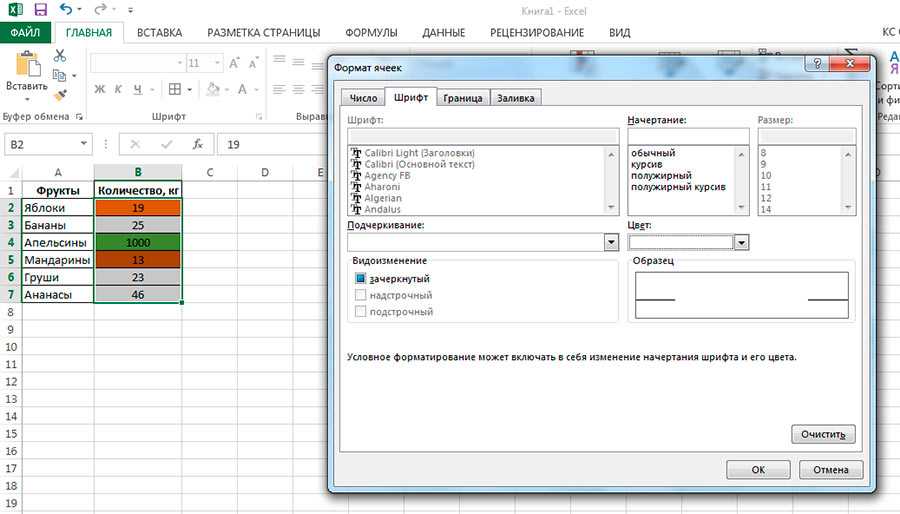Click the Enter checkmark in formula bar

[x=166, y=144]
